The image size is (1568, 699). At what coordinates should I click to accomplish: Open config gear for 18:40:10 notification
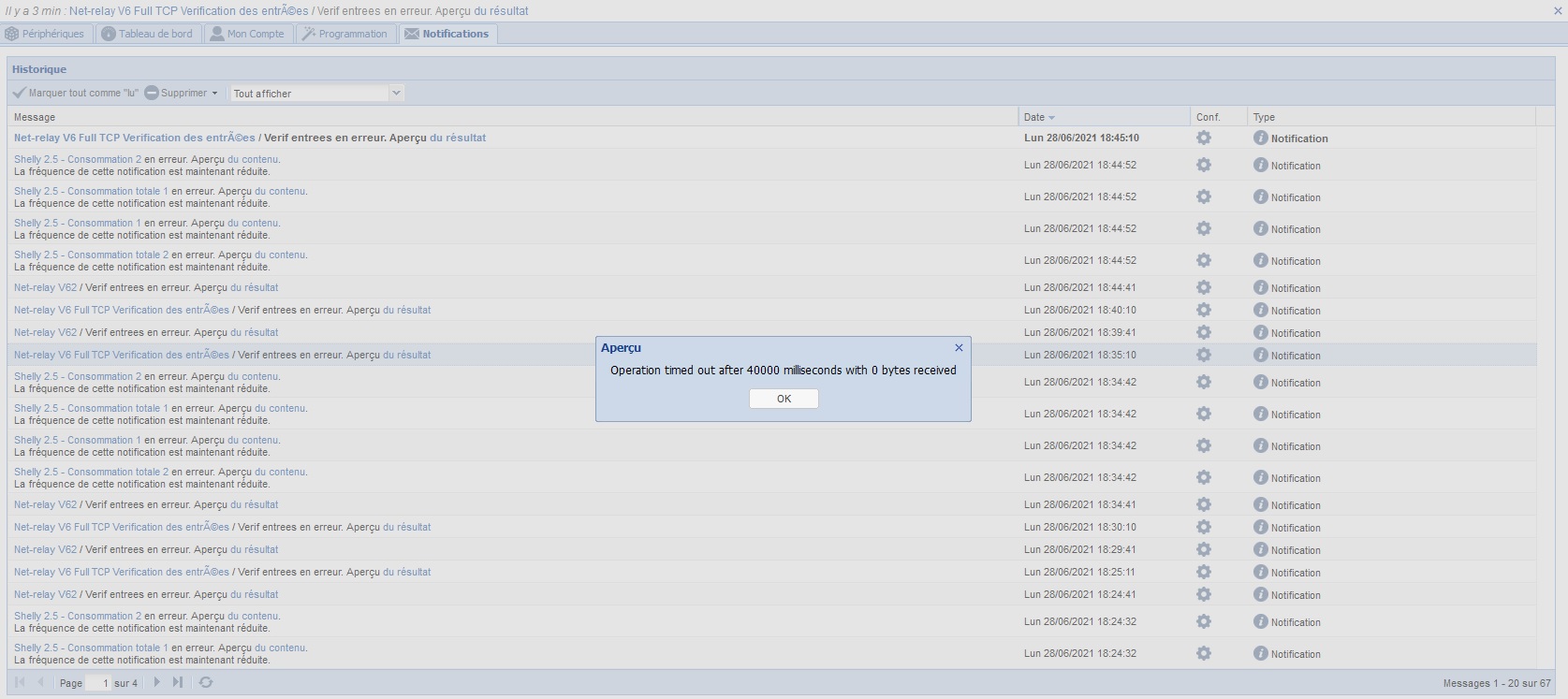tap(1204, 310)
